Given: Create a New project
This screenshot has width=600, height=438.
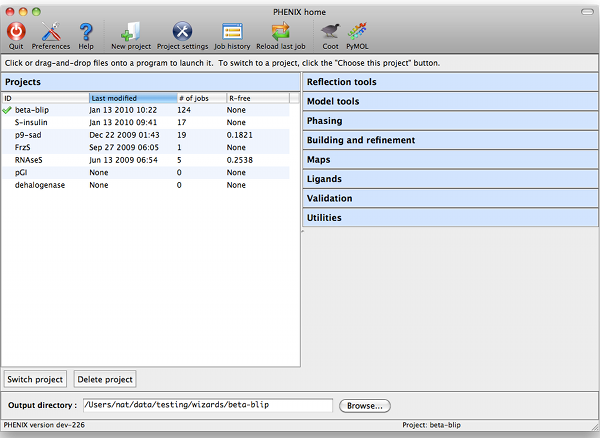Looking at the screenshot, I should pos(131,32).
